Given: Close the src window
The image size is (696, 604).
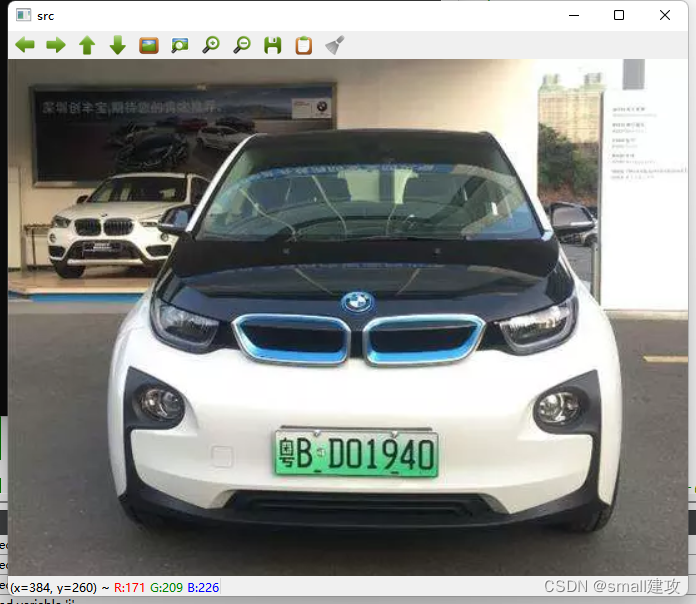Looking at the screenshot, I should coord(665,15).
